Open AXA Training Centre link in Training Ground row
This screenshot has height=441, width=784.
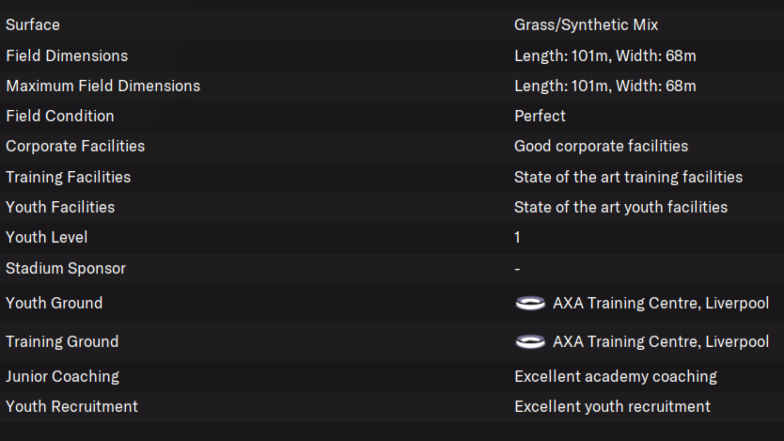[660, 342]
